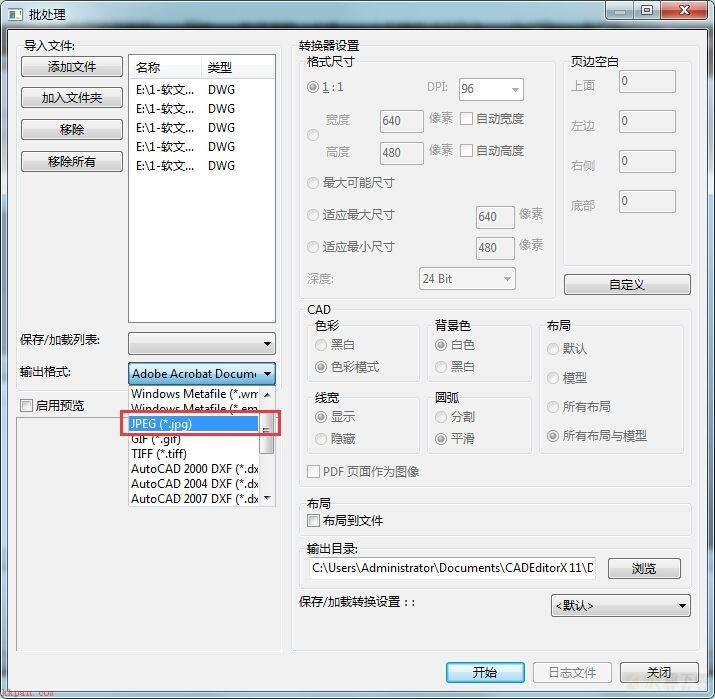The height and width of the screenshot is (699, 715).
Task: Click the 批处理 window title icon
Action: click(16, 15)
